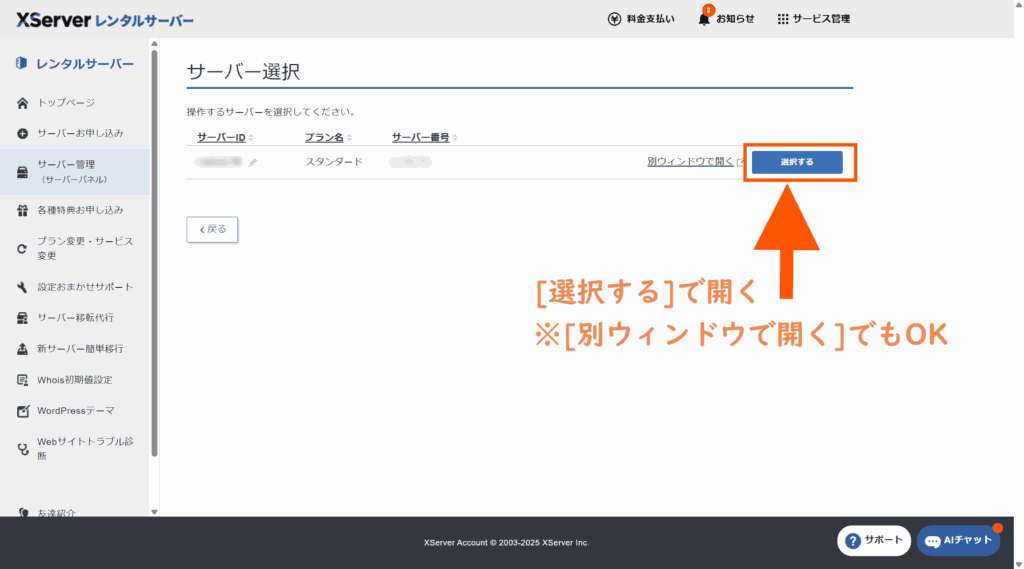This screenshot has height=569, width=1024.
Task: Open the サービス管理 grid icon
Action: [783, 19]
